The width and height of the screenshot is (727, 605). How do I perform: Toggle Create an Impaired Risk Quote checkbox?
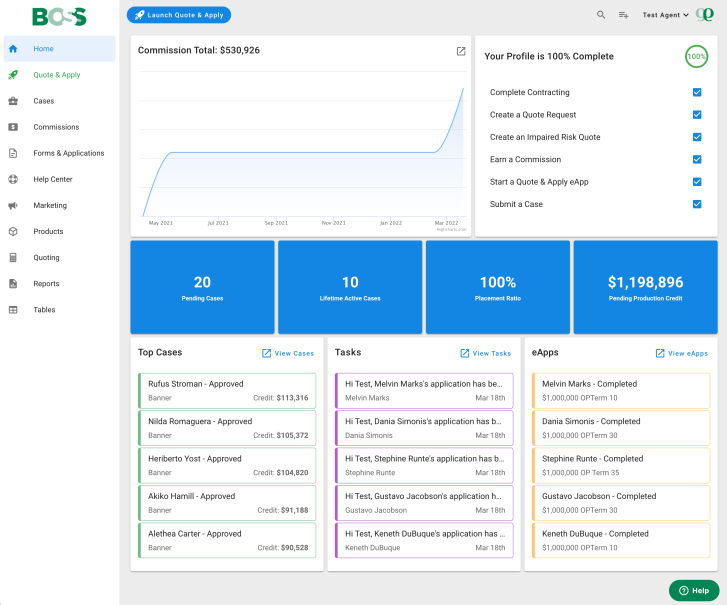pyautogui.click(x=697, y=137)
